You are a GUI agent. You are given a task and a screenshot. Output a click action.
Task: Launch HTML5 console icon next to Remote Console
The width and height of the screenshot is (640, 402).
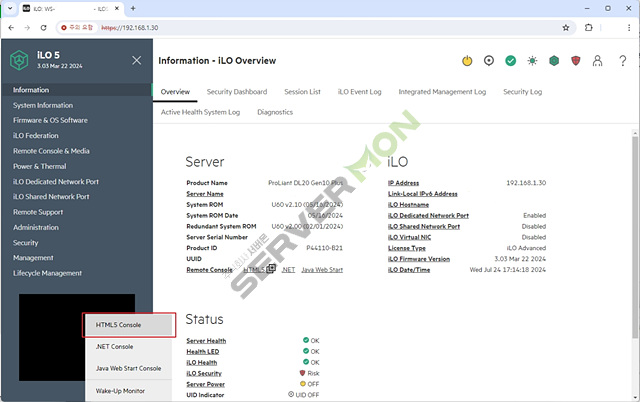tap(271, 269)
